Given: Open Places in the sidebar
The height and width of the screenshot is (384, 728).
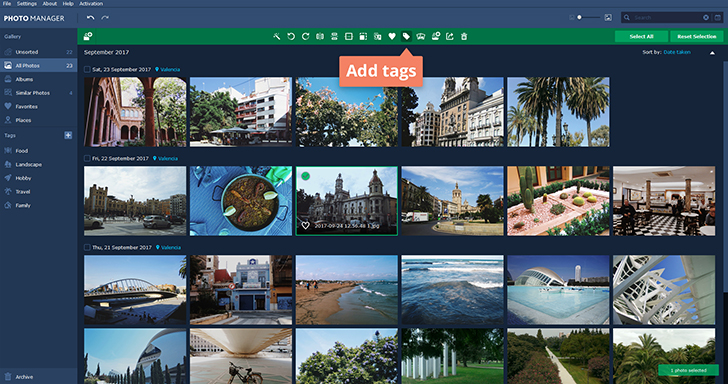Looking at the screenshot, I should click(x=39, y=120).
